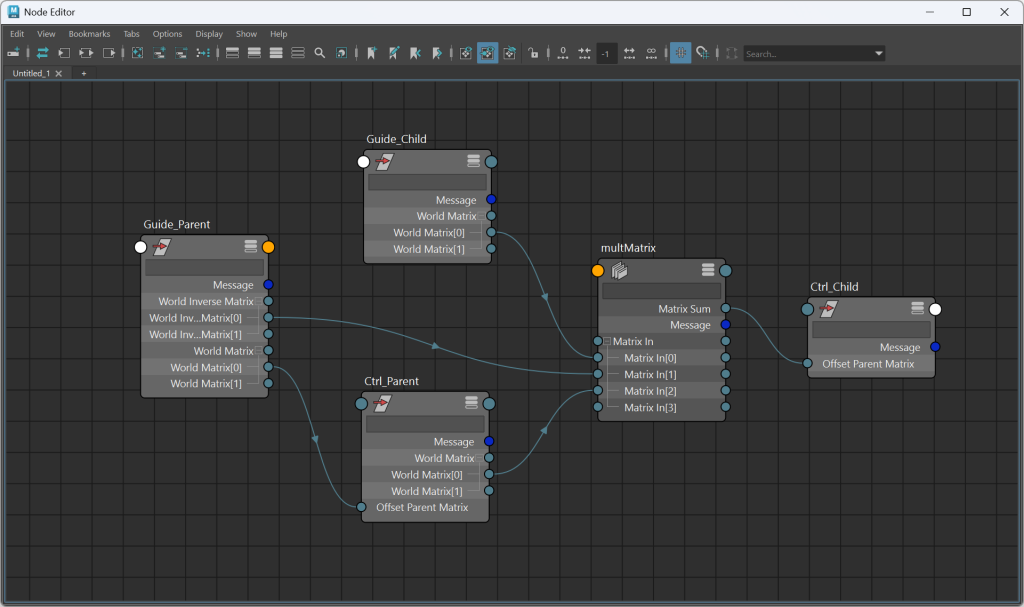Toggle grid visibility button in toolbar
The width and height of the screenshot is (1024, 607).
pyautogui.click(x=680, y=53)
